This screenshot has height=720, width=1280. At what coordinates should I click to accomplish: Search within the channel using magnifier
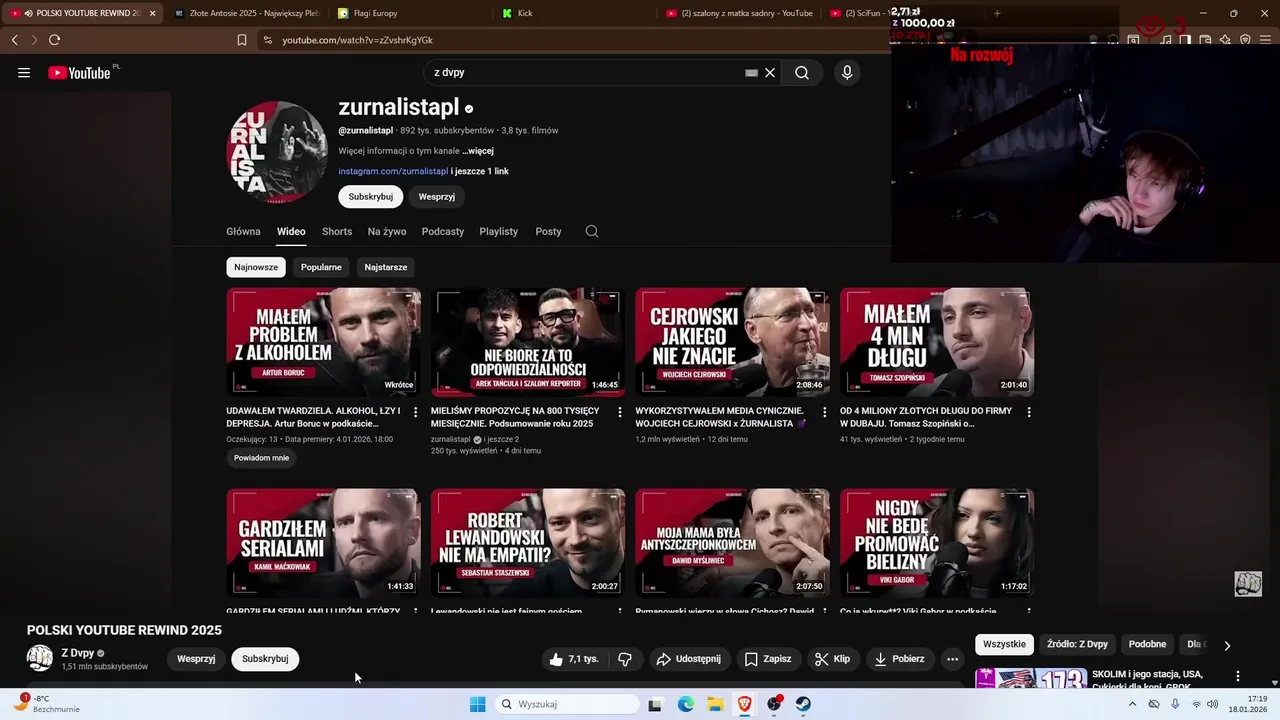[592, 231]
